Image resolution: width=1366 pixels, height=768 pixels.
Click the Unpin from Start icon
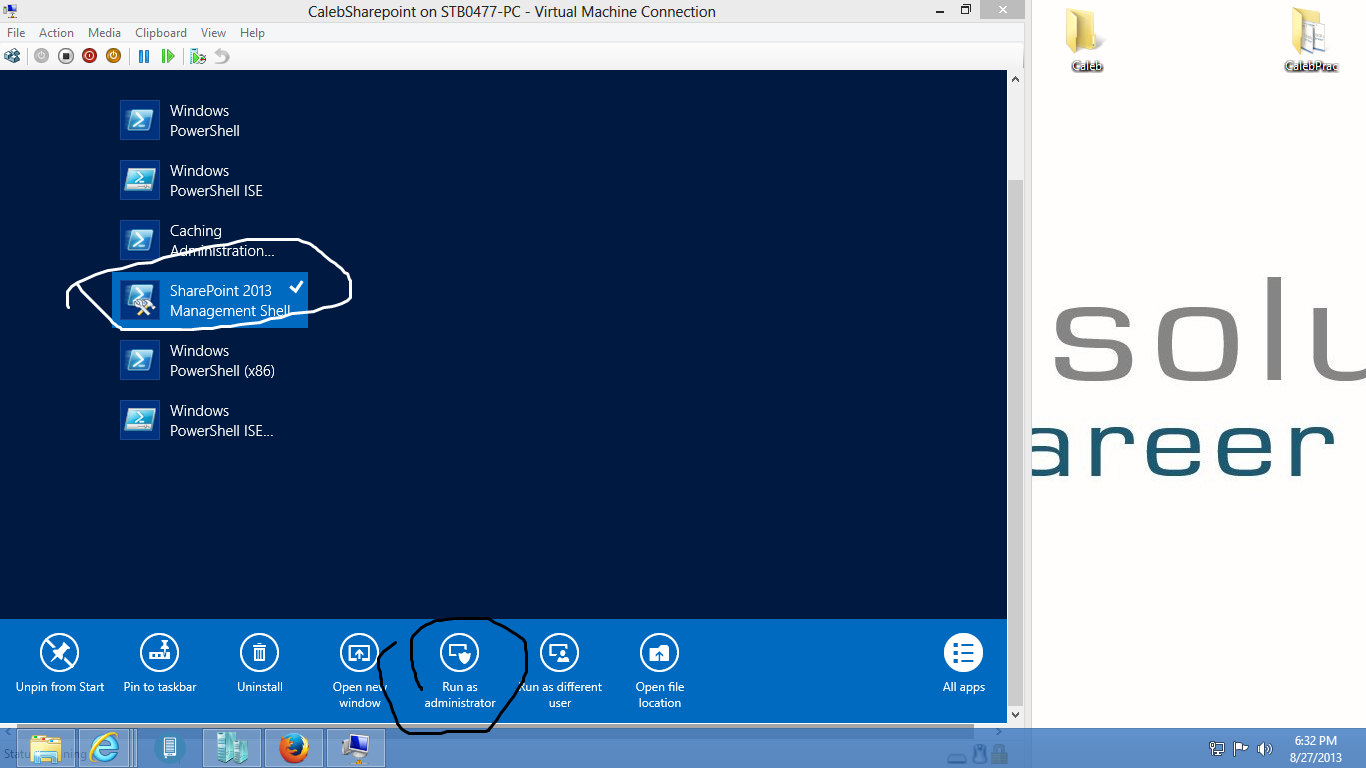[x=59, y=653]
